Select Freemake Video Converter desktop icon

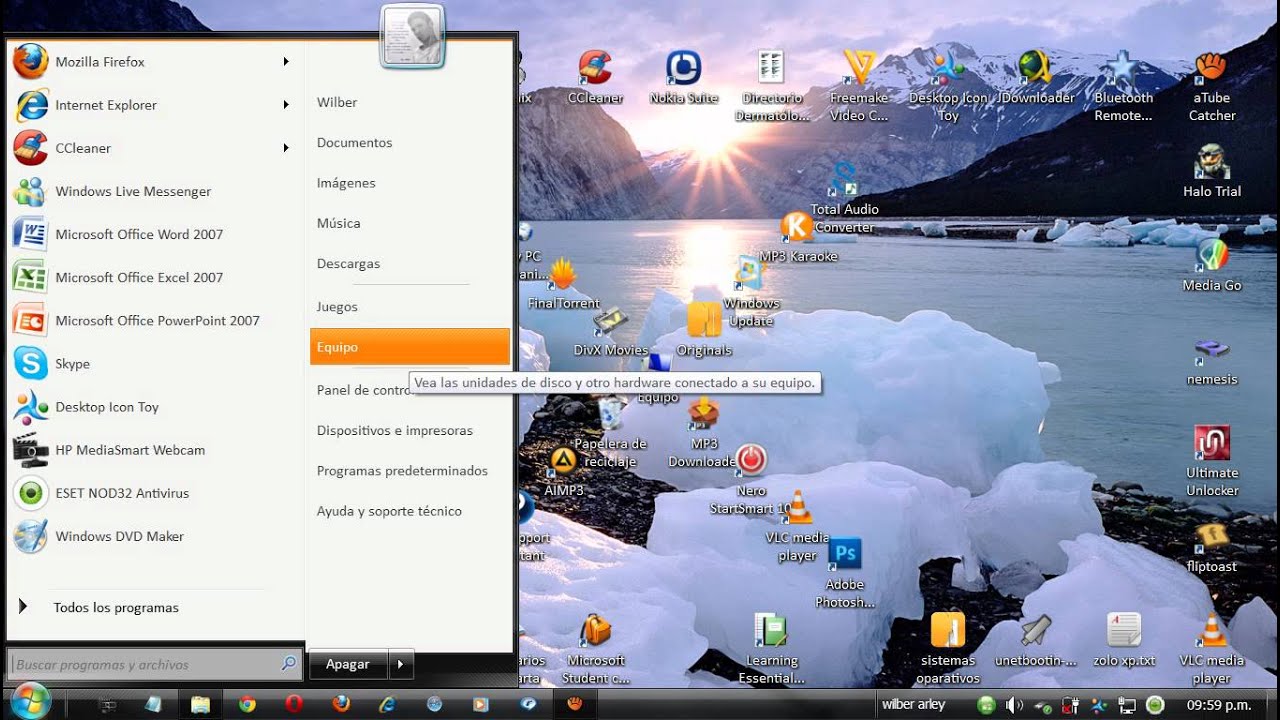pos(859,86)
